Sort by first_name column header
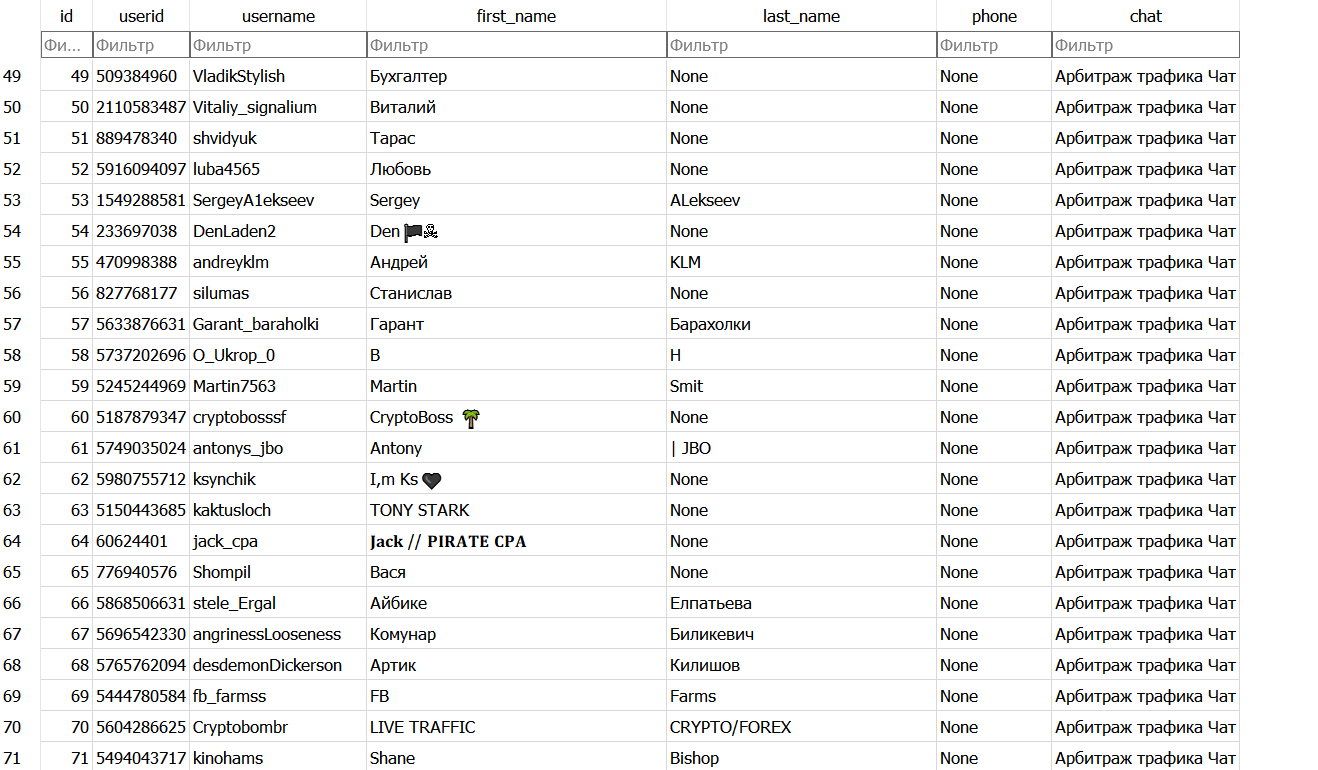The image size is (1318, 770). (516, 16)
